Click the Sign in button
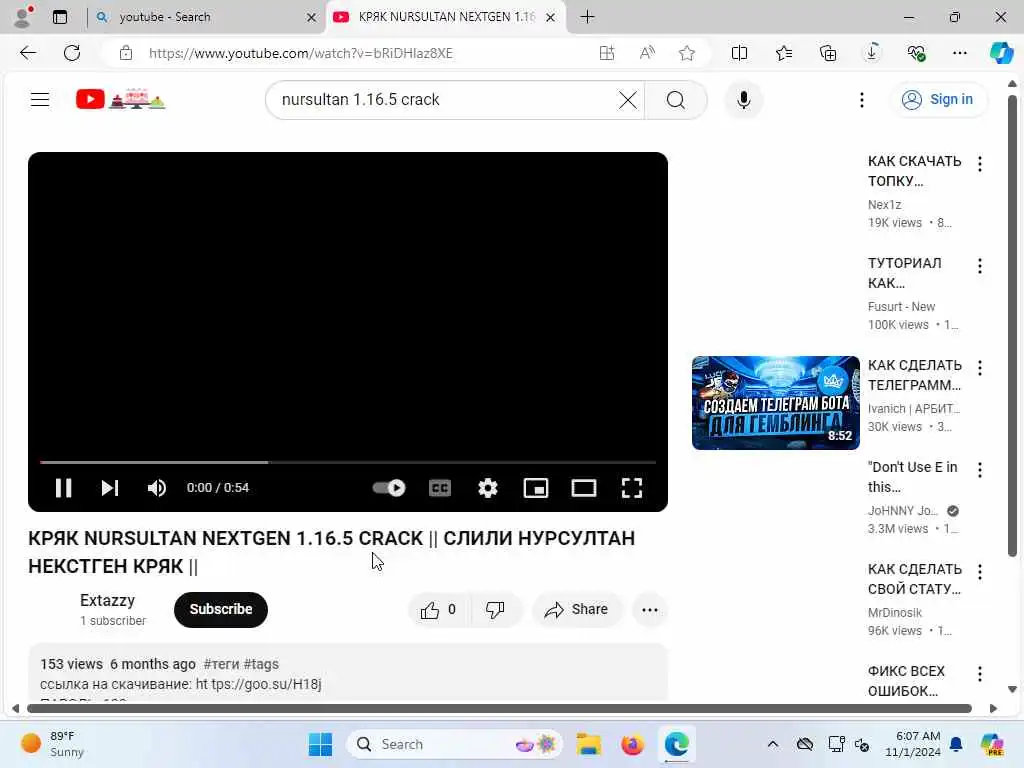The image size is (1024, 768). click(938, 99)
